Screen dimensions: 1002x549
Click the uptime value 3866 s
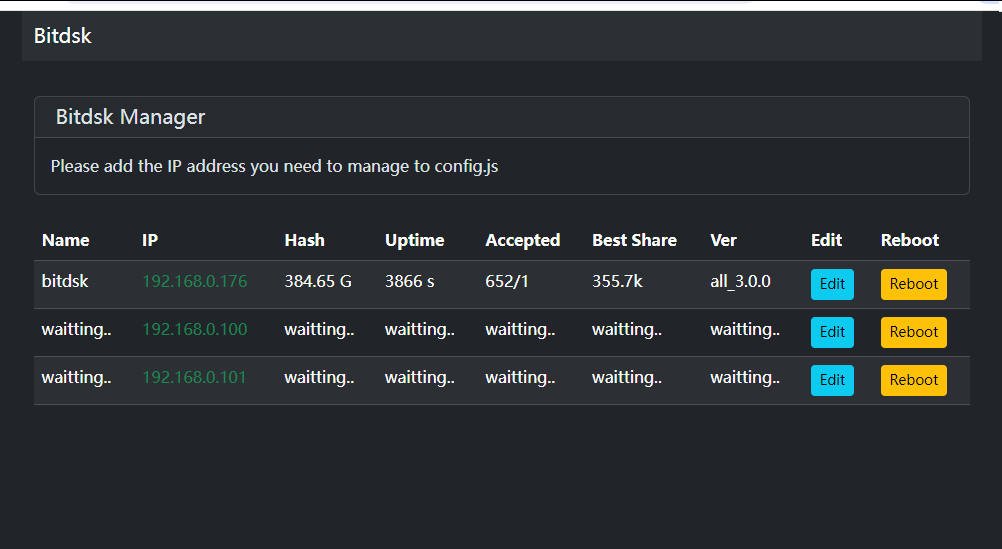pyautogui.click(x=409, y=281)
